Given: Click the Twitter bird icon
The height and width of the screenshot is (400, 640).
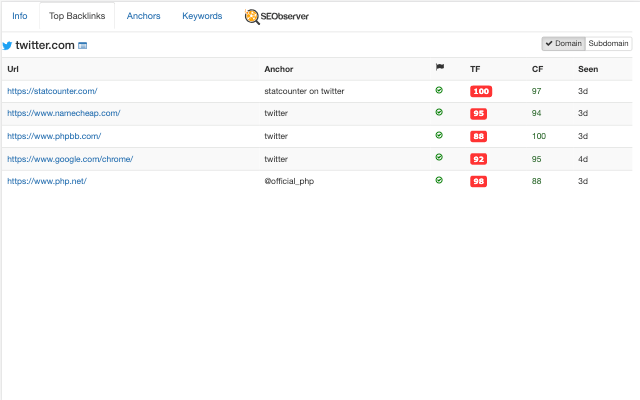Looking at the screenshot, I should [x=7, y=46].
